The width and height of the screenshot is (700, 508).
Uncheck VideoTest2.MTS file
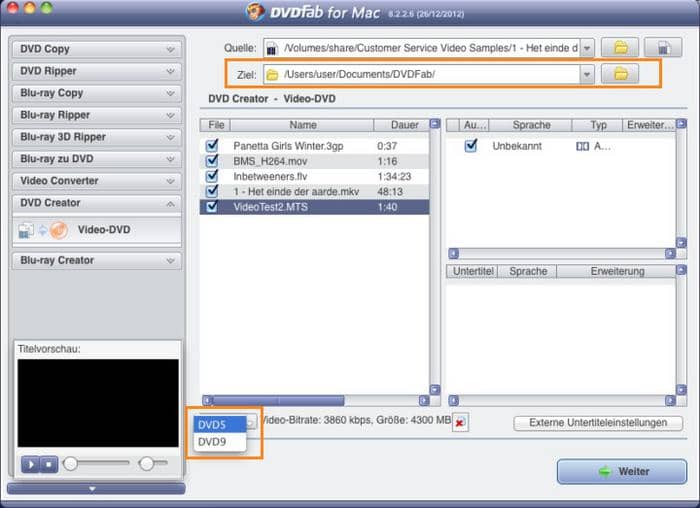[x=212, y=206]
